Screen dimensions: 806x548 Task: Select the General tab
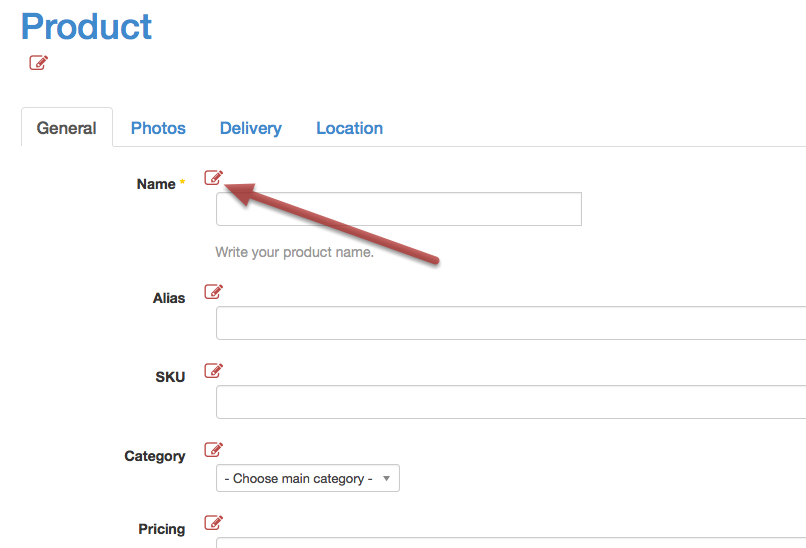(67, 127)
